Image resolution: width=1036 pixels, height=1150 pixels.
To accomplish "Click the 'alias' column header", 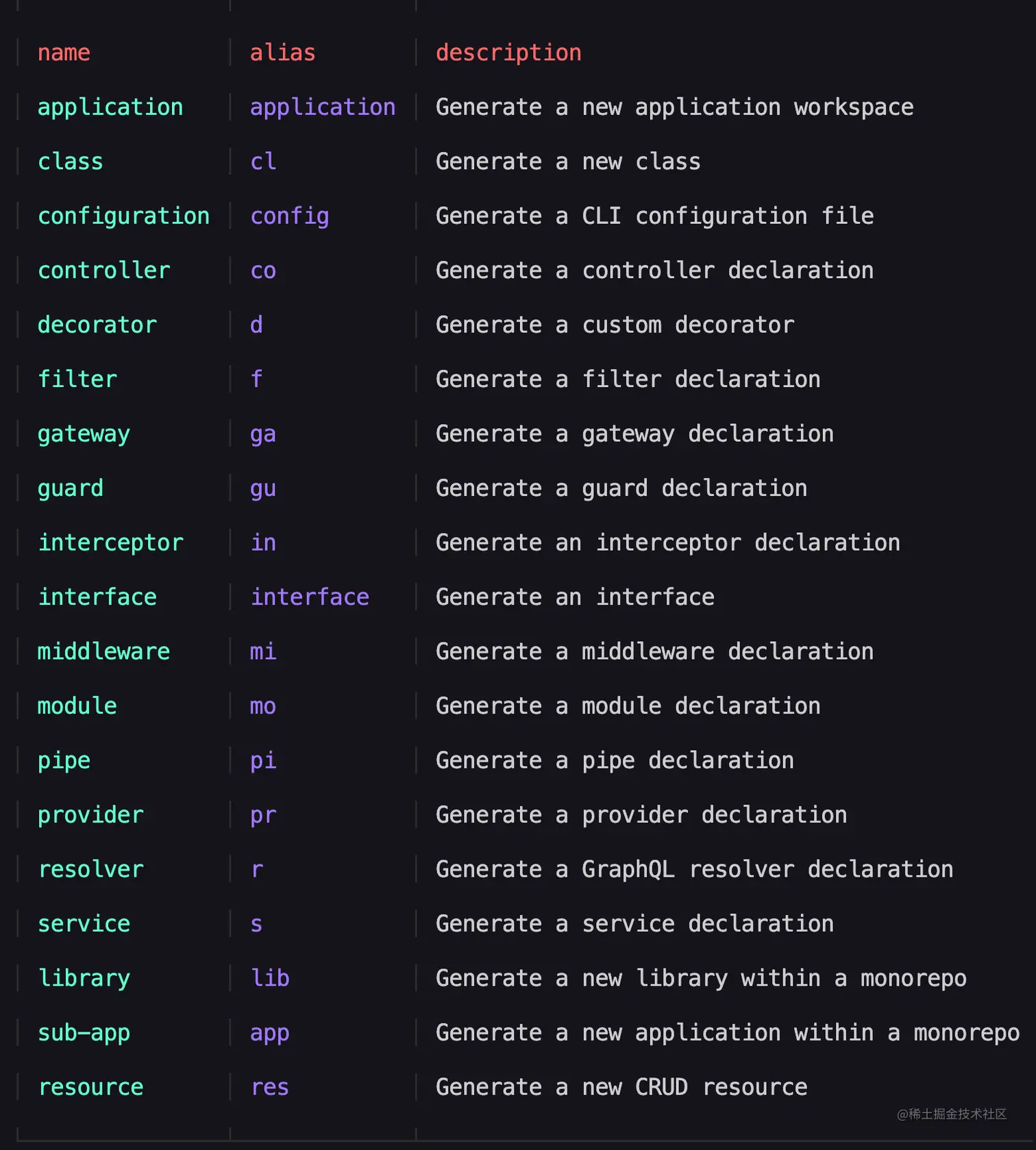I will click(x=282, y=53).
